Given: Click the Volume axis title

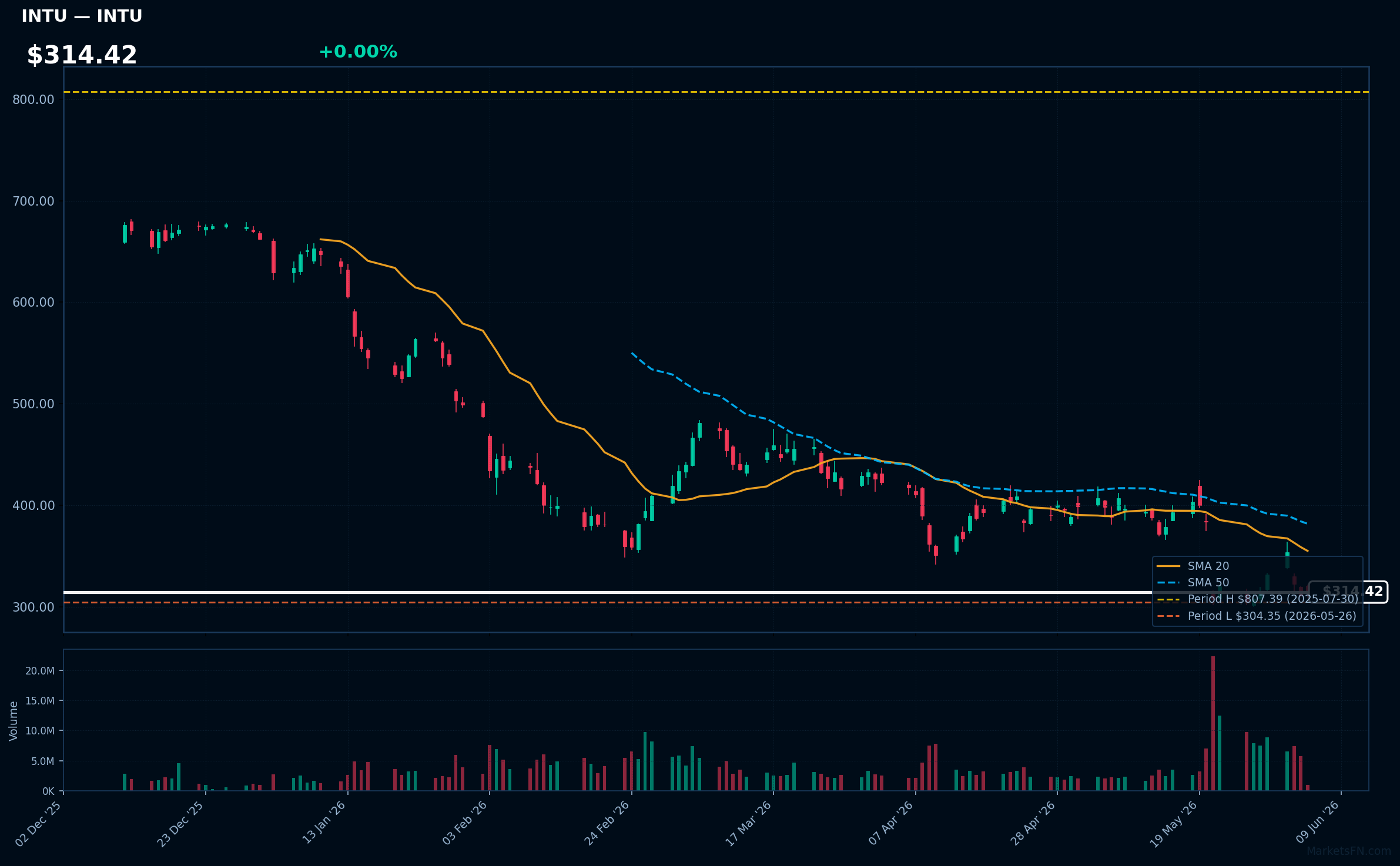Looking at the screenshot, I should click(x=14, y=721).
